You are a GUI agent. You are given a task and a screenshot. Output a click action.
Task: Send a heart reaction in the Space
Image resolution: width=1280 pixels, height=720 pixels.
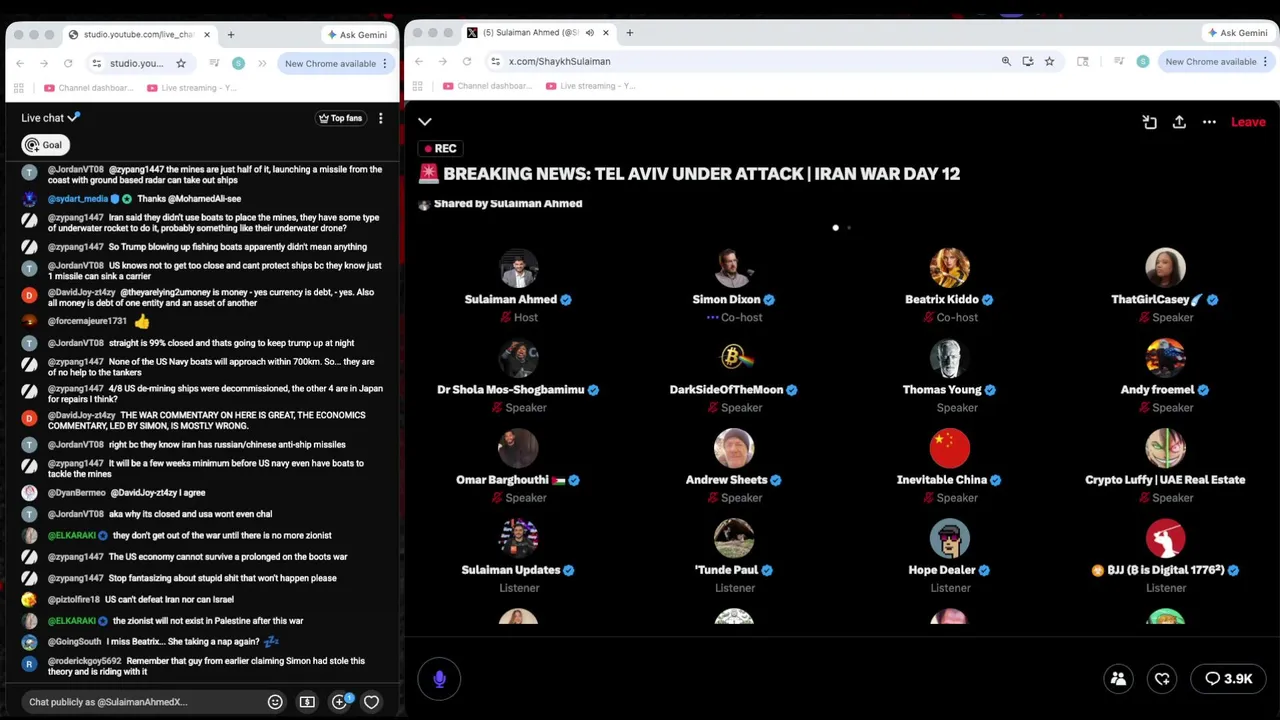[1162, 679]
